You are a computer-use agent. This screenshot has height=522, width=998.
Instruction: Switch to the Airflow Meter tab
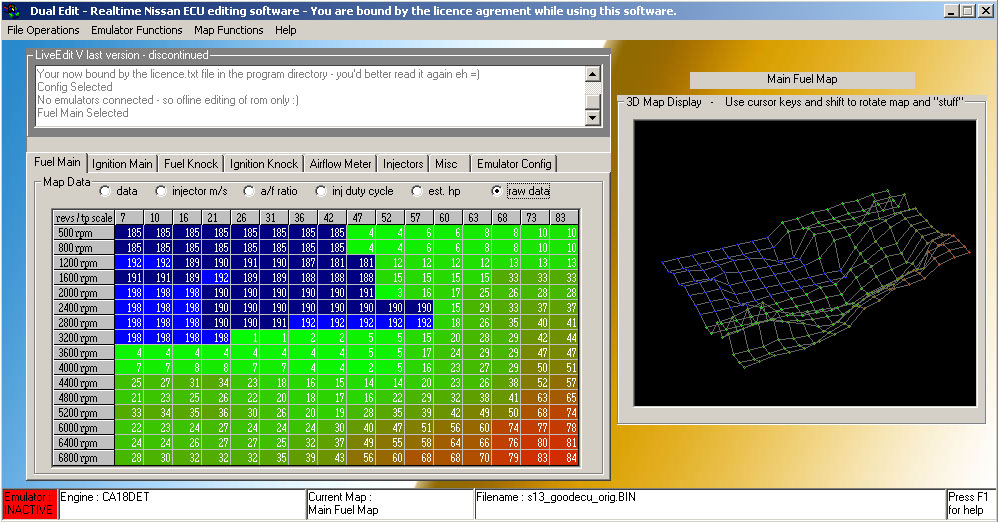click(x=341, y=164)
